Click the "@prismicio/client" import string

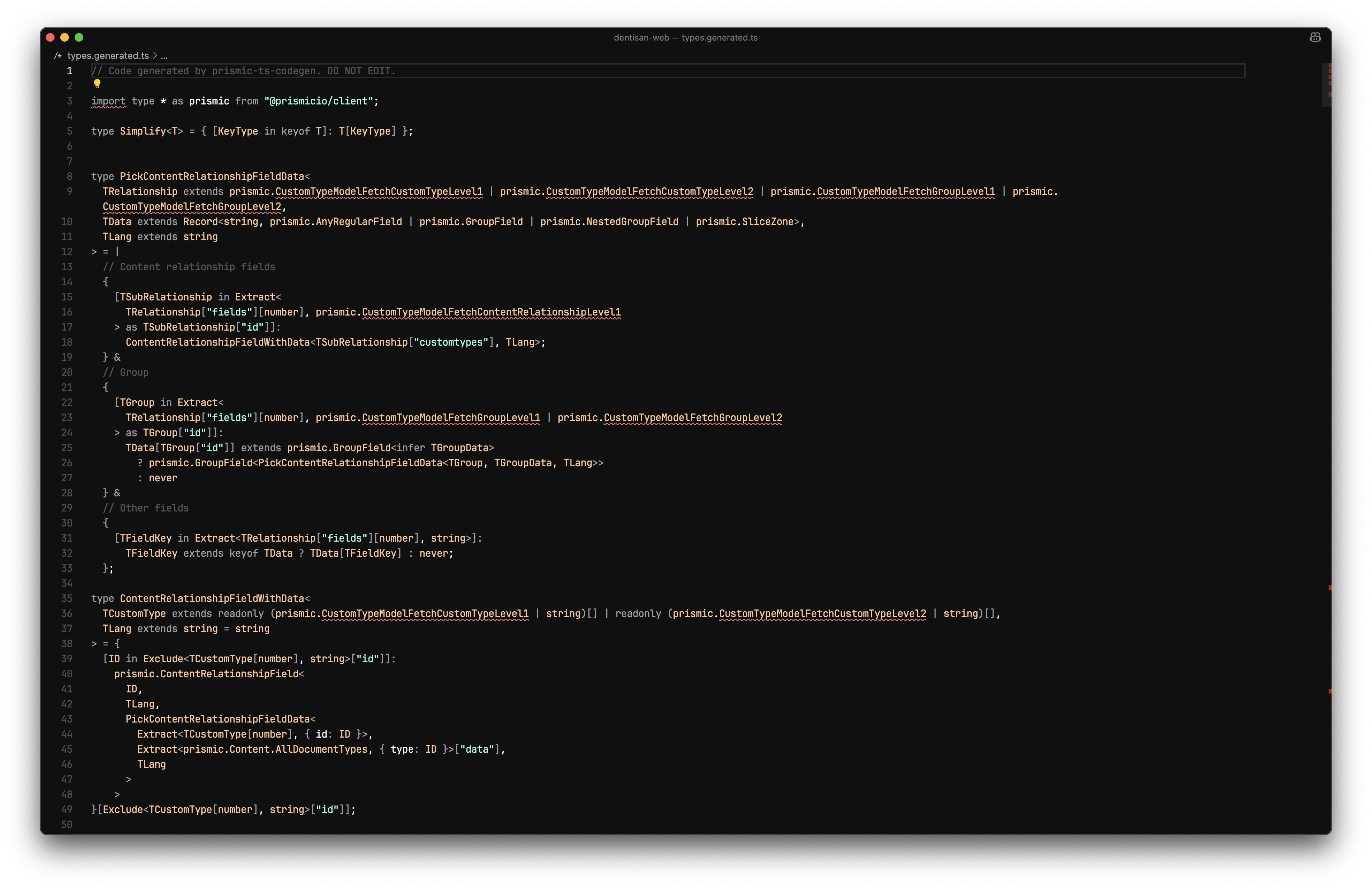tap(318, 101)
